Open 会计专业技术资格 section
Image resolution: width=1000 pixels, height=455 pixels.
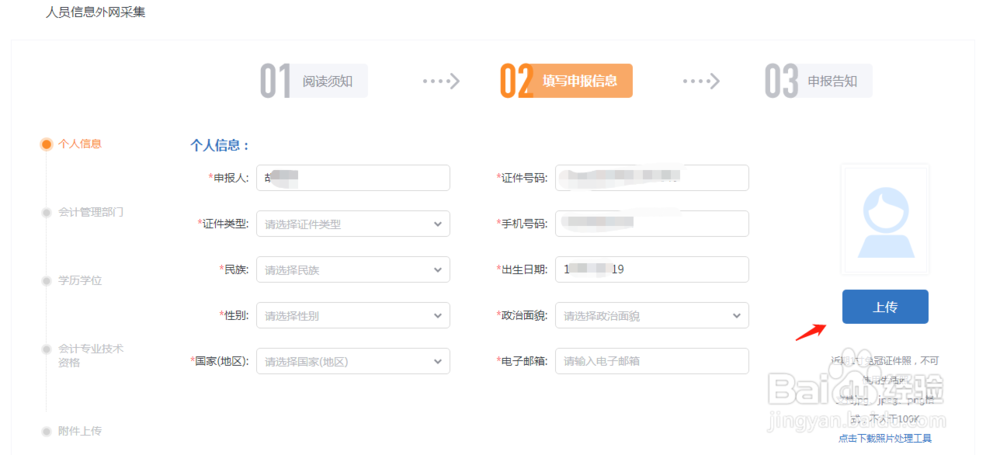91,356
